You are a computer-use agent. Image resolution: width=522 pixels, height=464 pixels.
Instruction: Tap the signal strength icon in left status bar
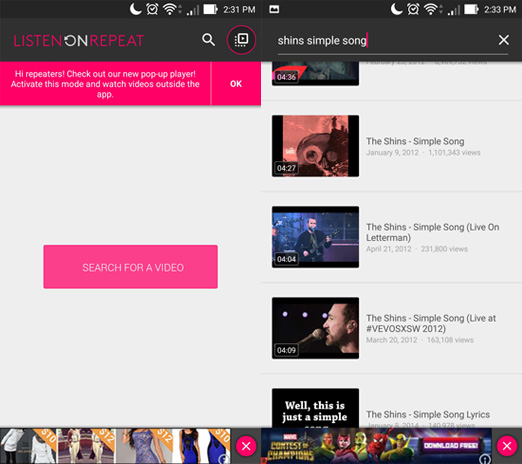point(193,10)
